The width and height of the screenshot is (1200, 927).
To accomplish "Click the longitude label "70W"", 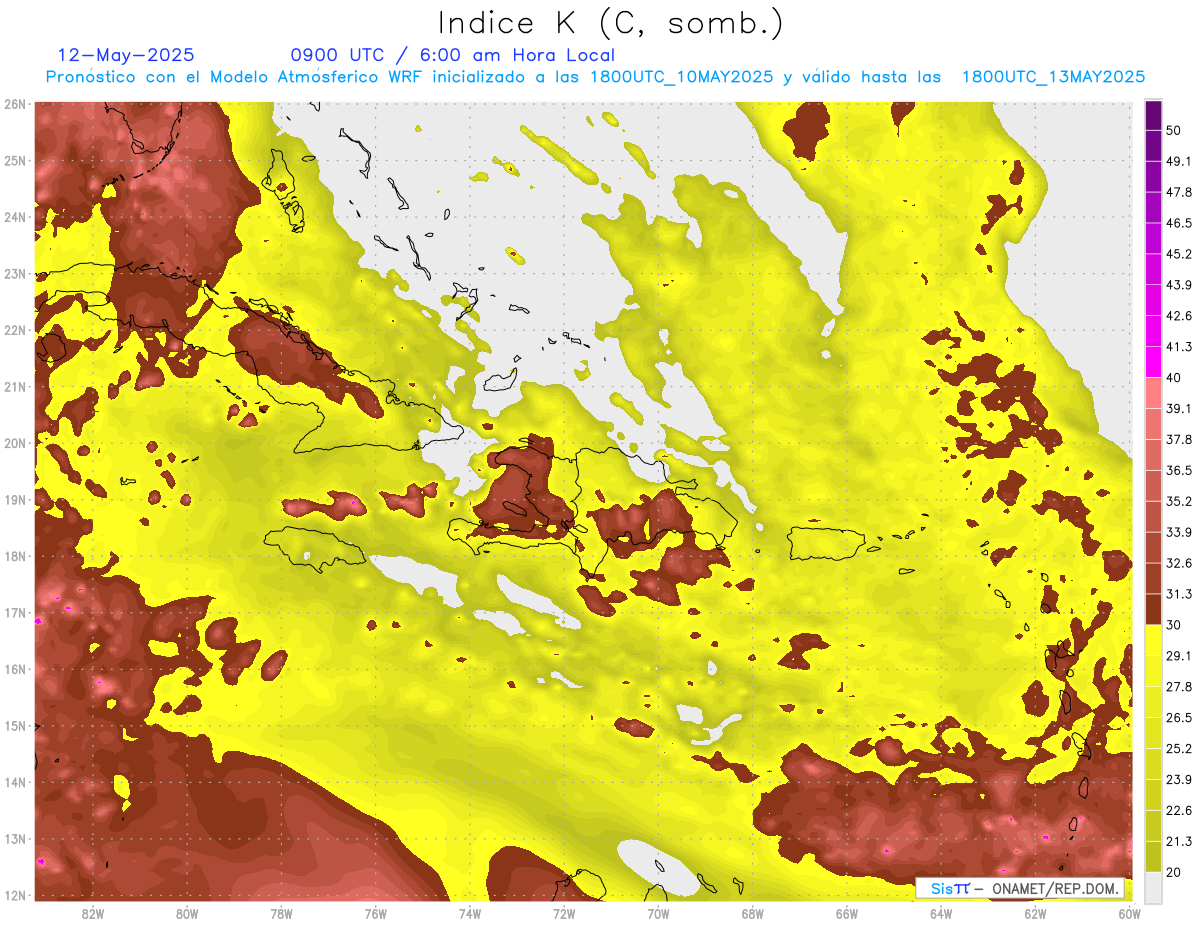I will pyautogui.click(x=658, y=913).
